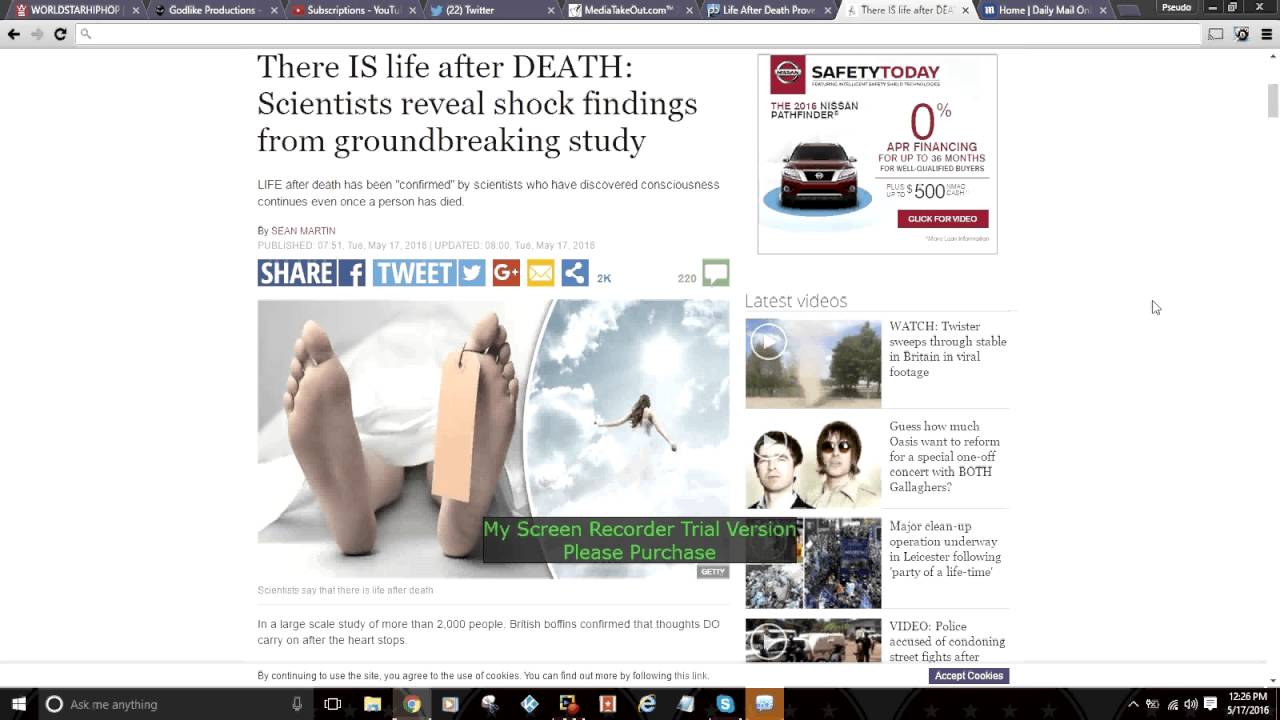The height and width of the screenshot is (720, 1280).
Task: Show hidden tray icons chevron
Action: tap(1133, 704)
